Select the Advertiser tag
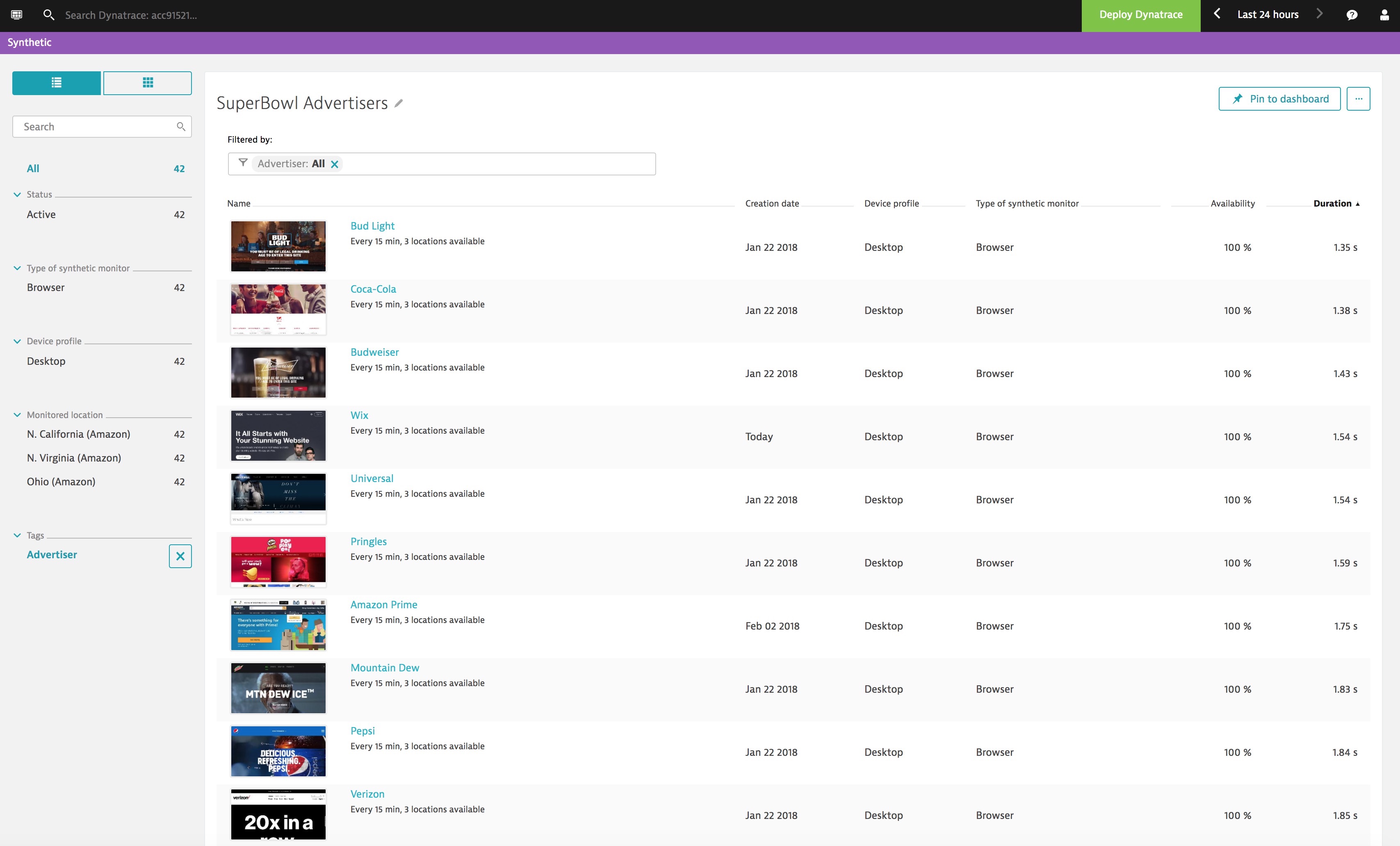Viewport: 1400px width, 846px height. click(52, 555)
